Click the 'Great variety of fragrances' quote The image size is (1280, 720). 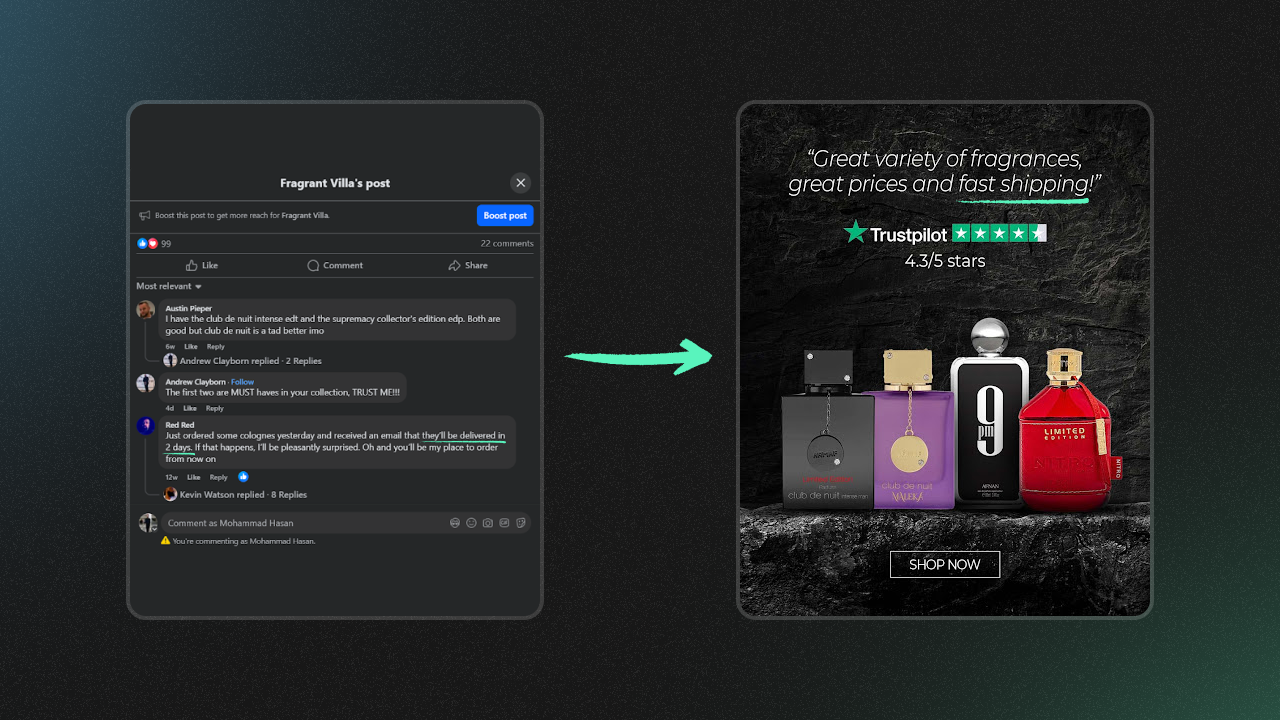pos(945,171)
